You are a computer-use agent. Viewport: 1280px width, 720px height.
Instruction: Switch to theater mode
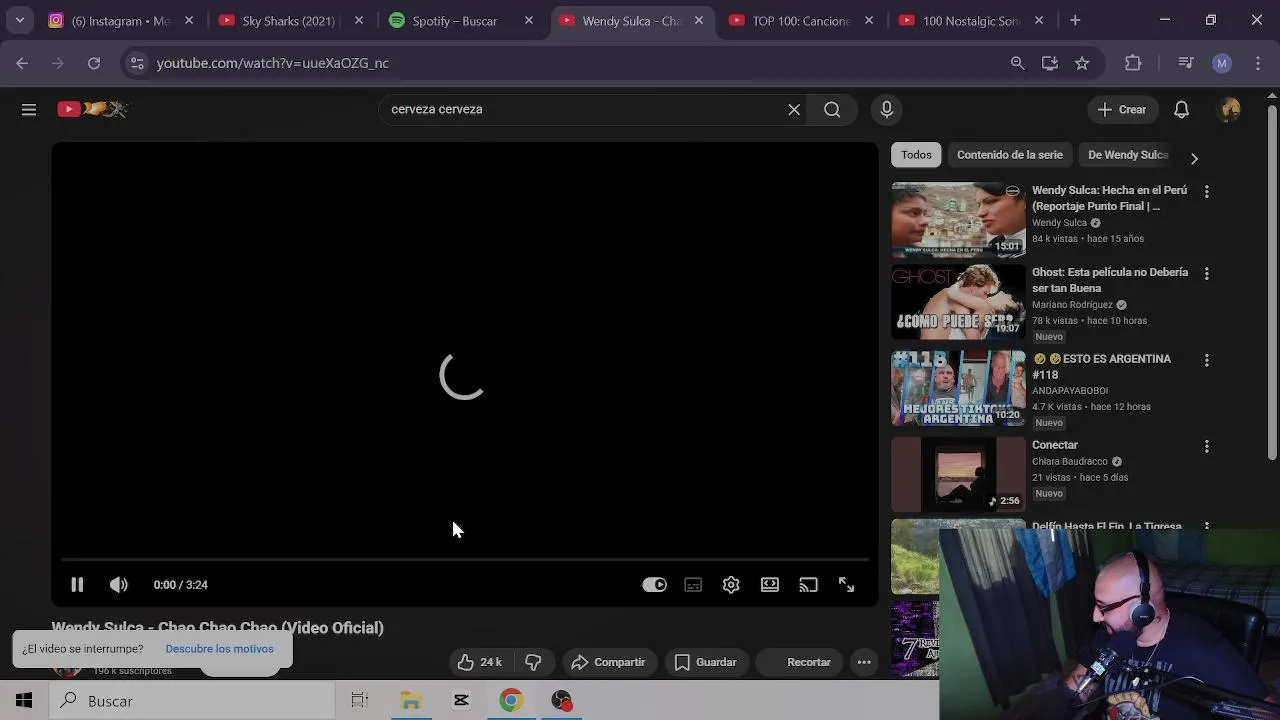click(770, 585)
